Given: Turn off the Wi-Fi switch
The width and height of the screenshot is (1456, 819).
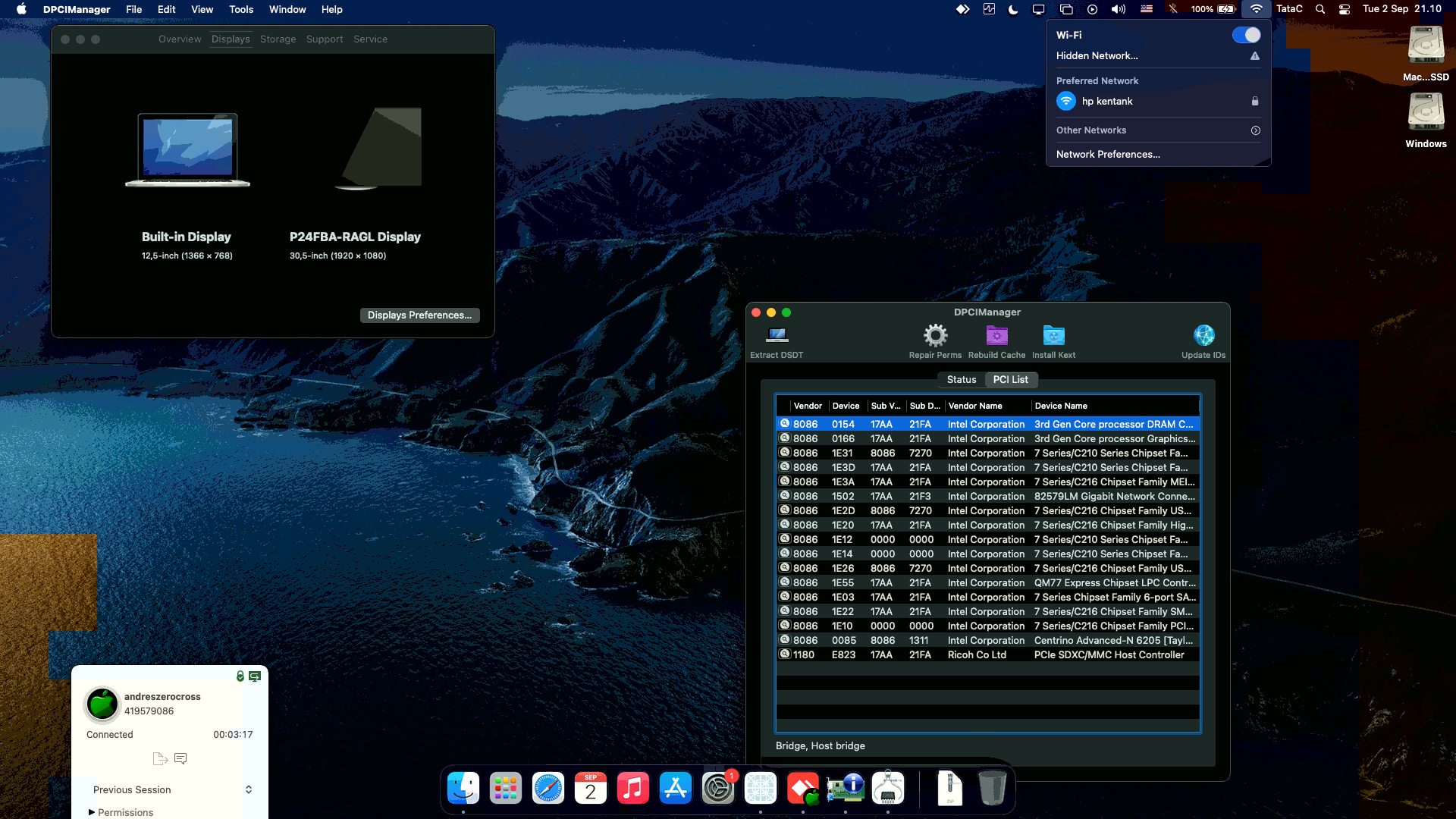Looking at the screenshot, I should 1246,35.
